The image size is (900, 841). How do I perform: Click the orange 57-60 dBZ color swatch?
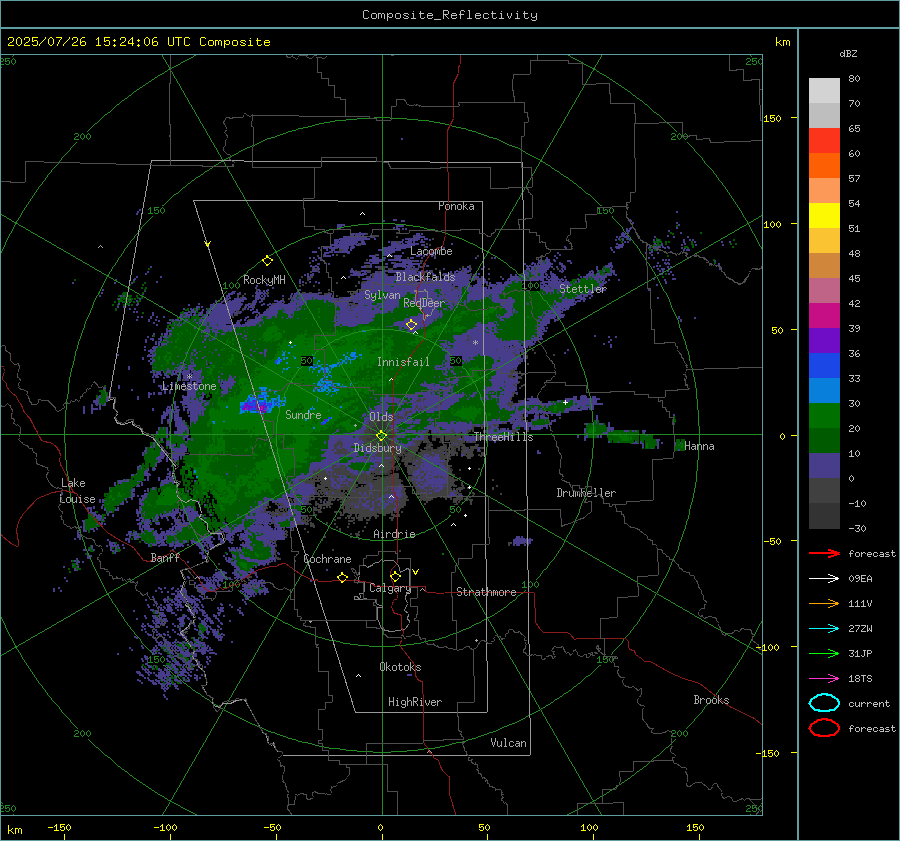point(824,166)
